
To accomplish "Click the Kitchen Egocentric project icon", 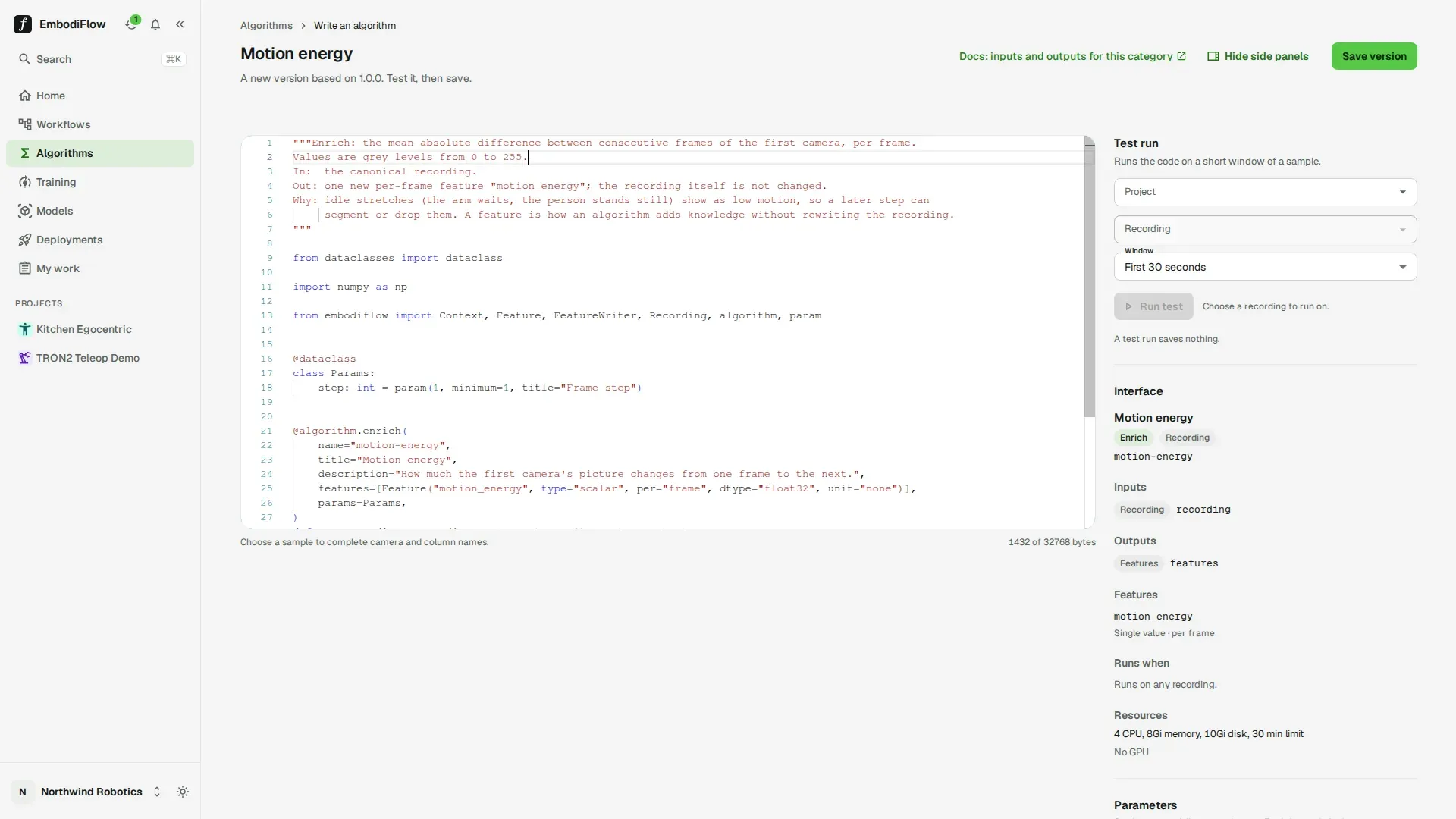I will 25,329.
